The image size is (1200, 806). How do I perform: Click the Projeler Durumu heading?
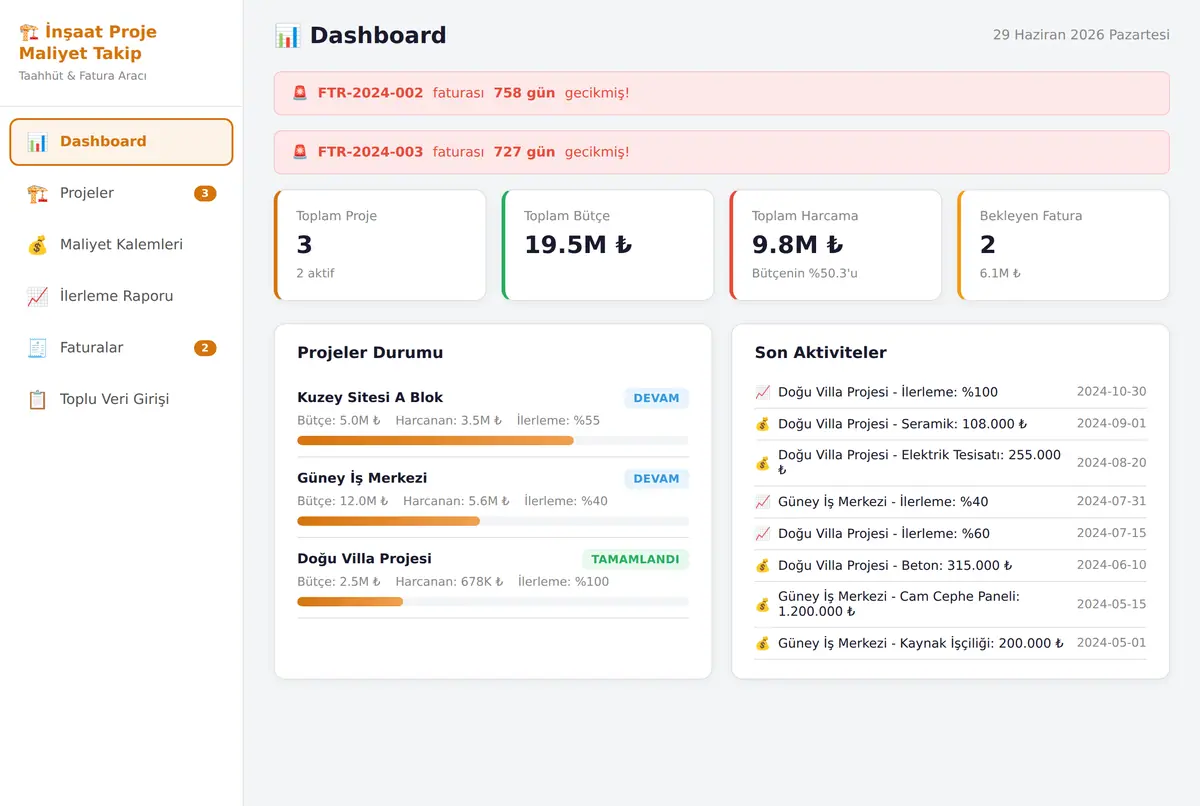pyautogui.click(x=370, y=353)
